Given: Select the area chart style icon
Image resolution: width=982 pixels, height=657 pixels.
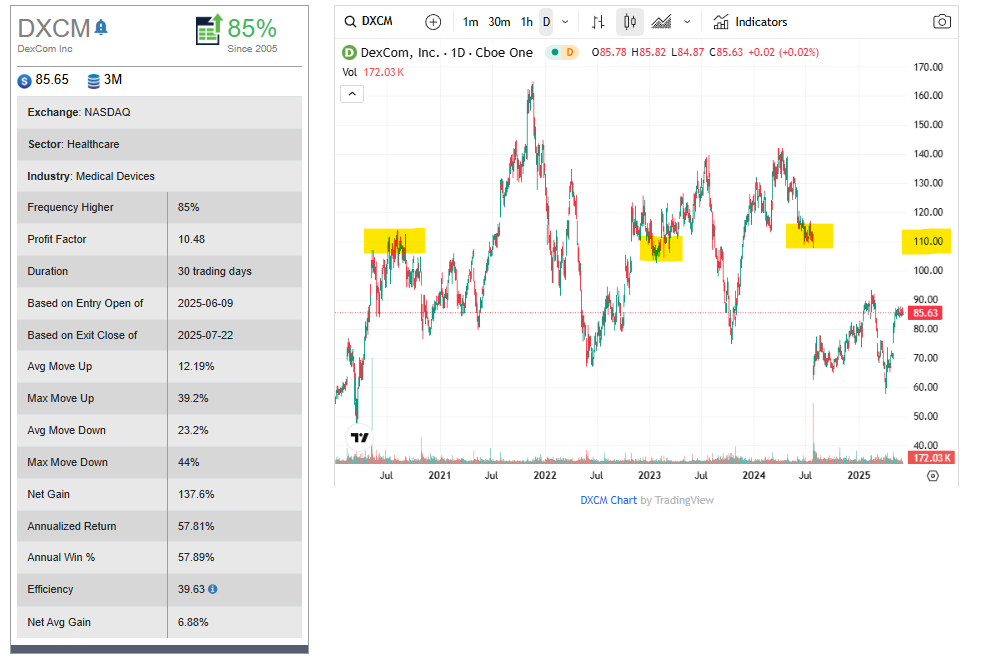Looking at the screenshot, I should point(661,22).
